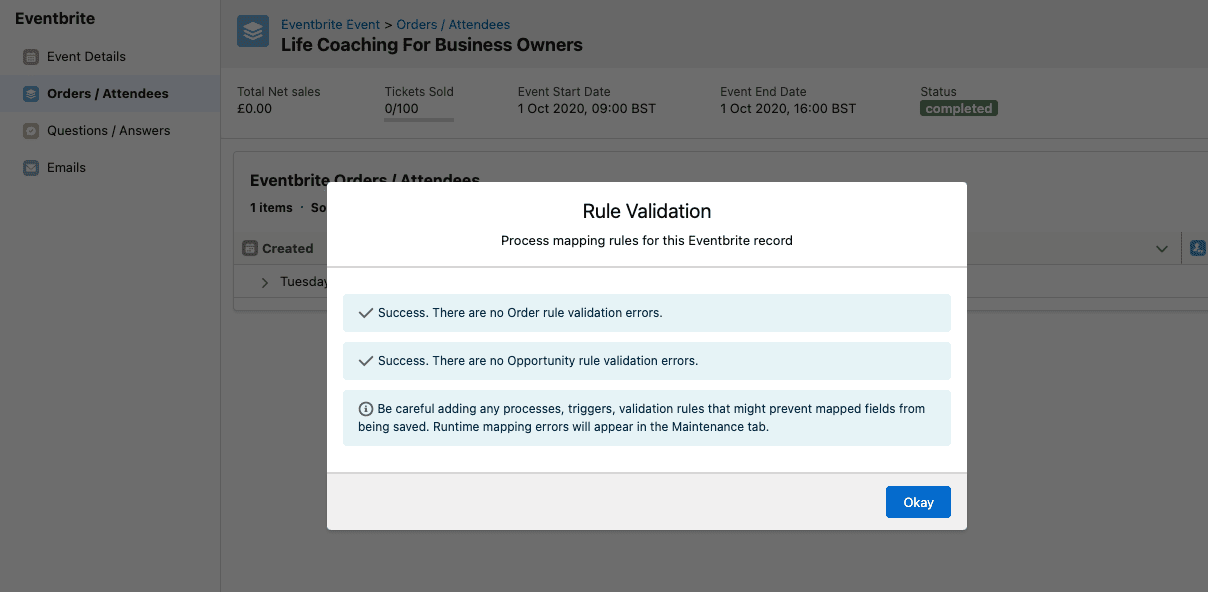Image resolution: width=1208 pixels, height=592 pixels.
Task: Click the blue person icon in table header
Action: coord(1198,248)
